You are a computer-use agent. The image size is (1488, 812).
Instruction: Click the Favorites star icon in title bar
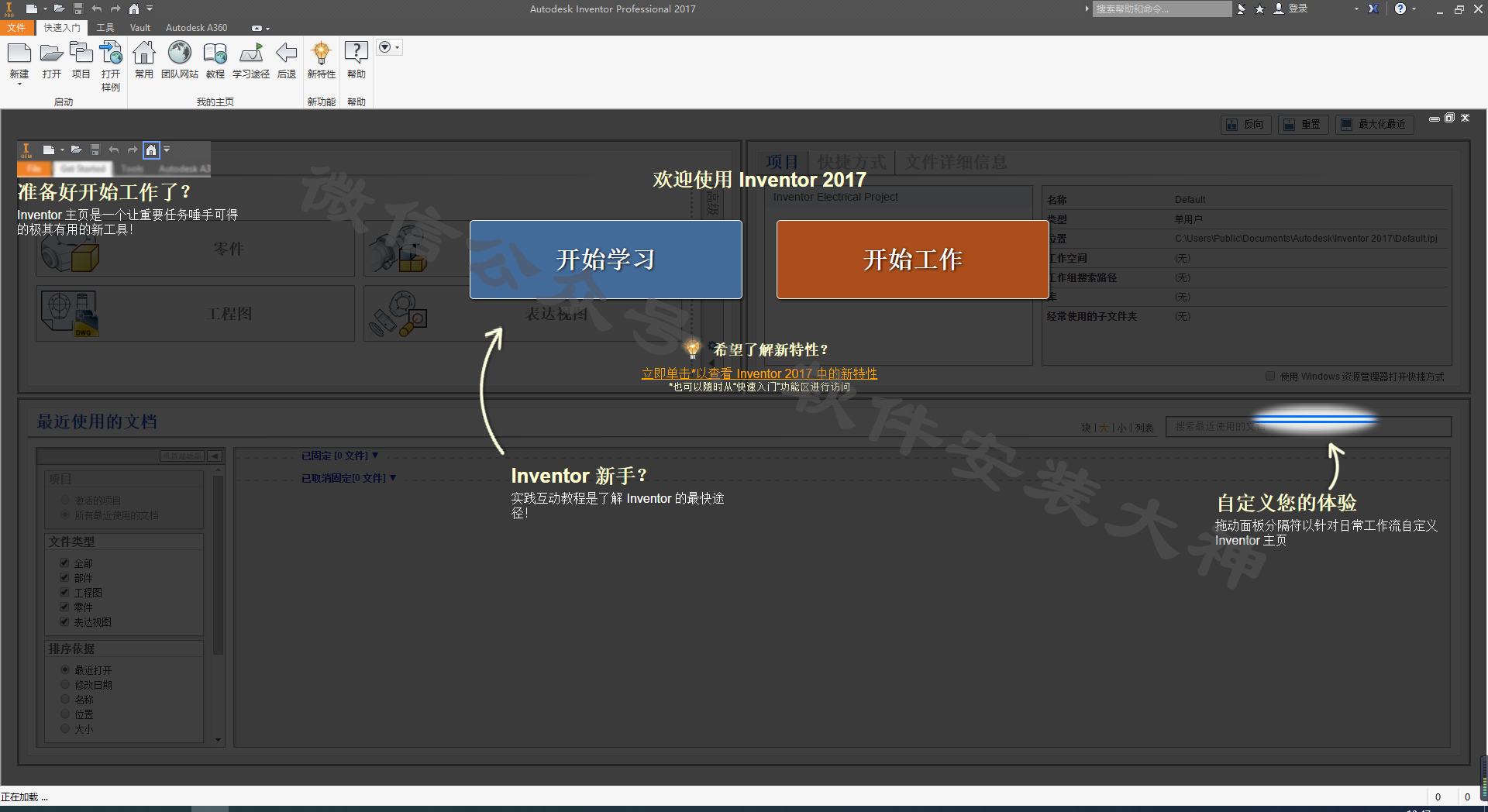pyautogui.click(x=1259, y=9)
